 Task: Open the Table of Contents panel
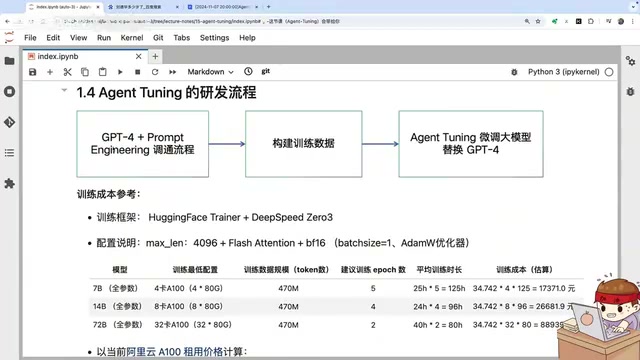click(9, 153)
